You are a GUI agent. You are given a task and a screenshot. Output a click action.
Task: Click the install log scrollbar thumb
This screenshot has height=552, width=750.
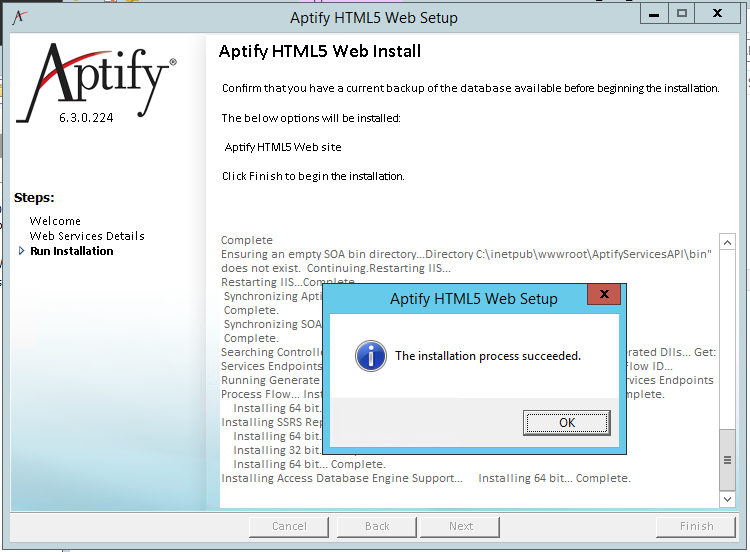(x=727, y=460)
